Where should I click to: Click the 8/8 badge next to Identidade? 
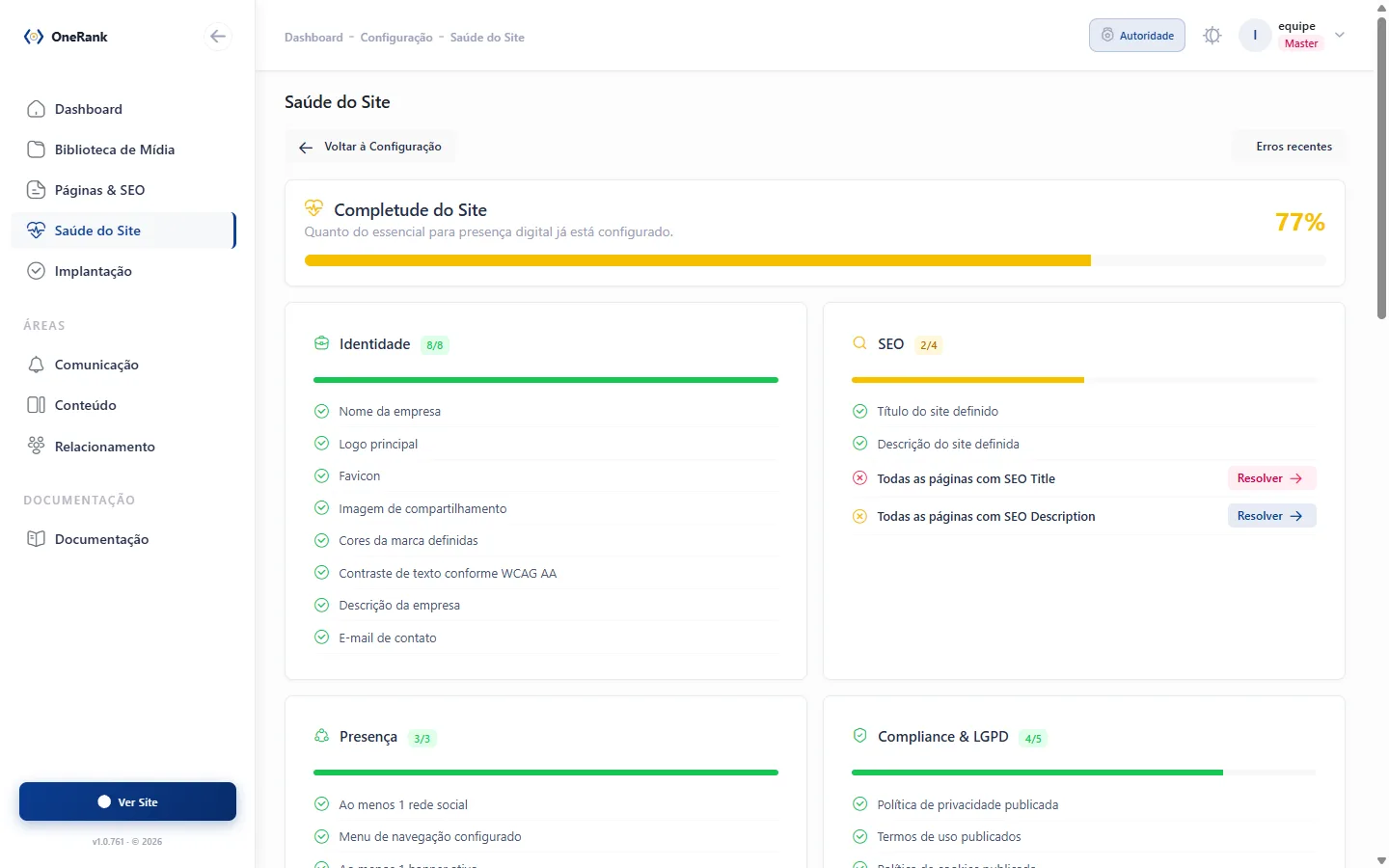click(x=435, y=344)
